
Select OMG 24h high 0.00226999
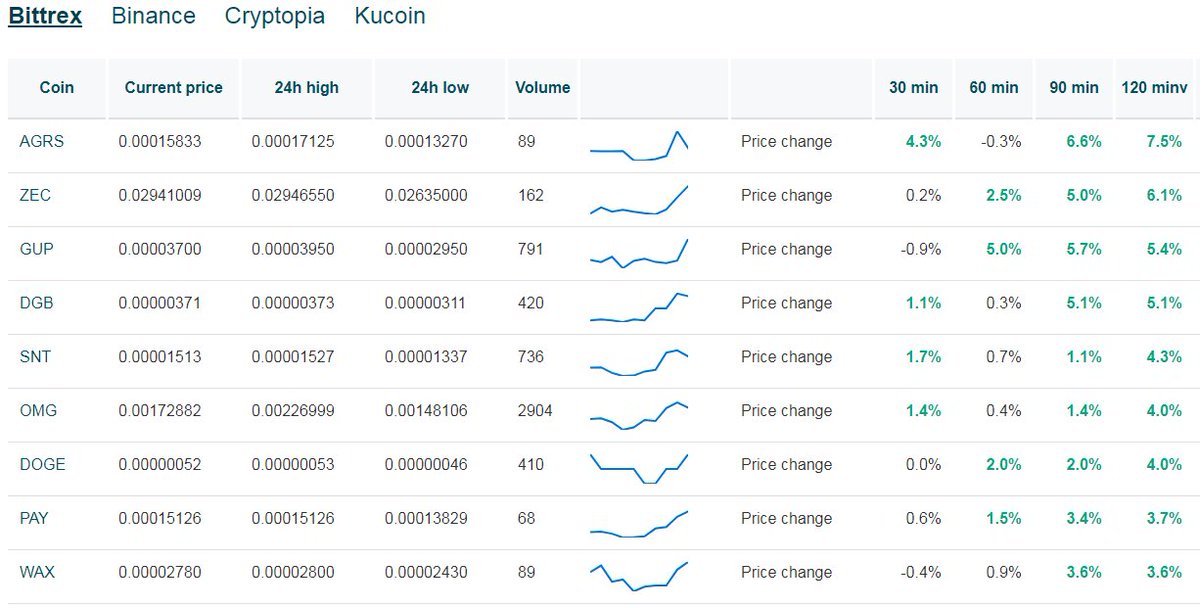click(x=293, y=412)
